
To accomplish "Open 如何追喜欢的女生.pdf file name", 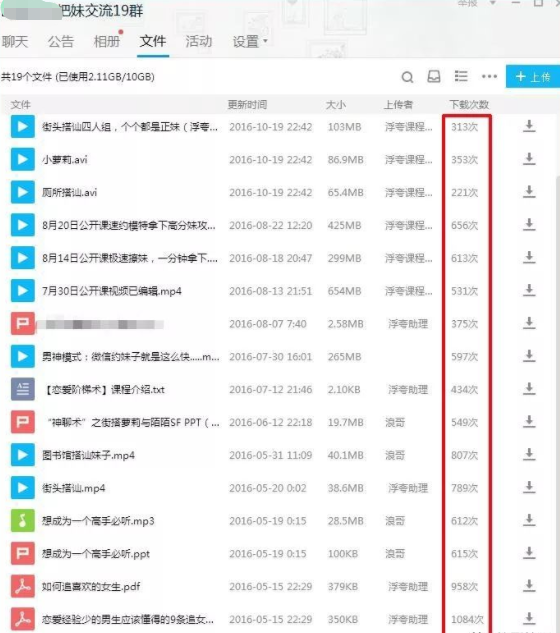I will pos(91,587).
